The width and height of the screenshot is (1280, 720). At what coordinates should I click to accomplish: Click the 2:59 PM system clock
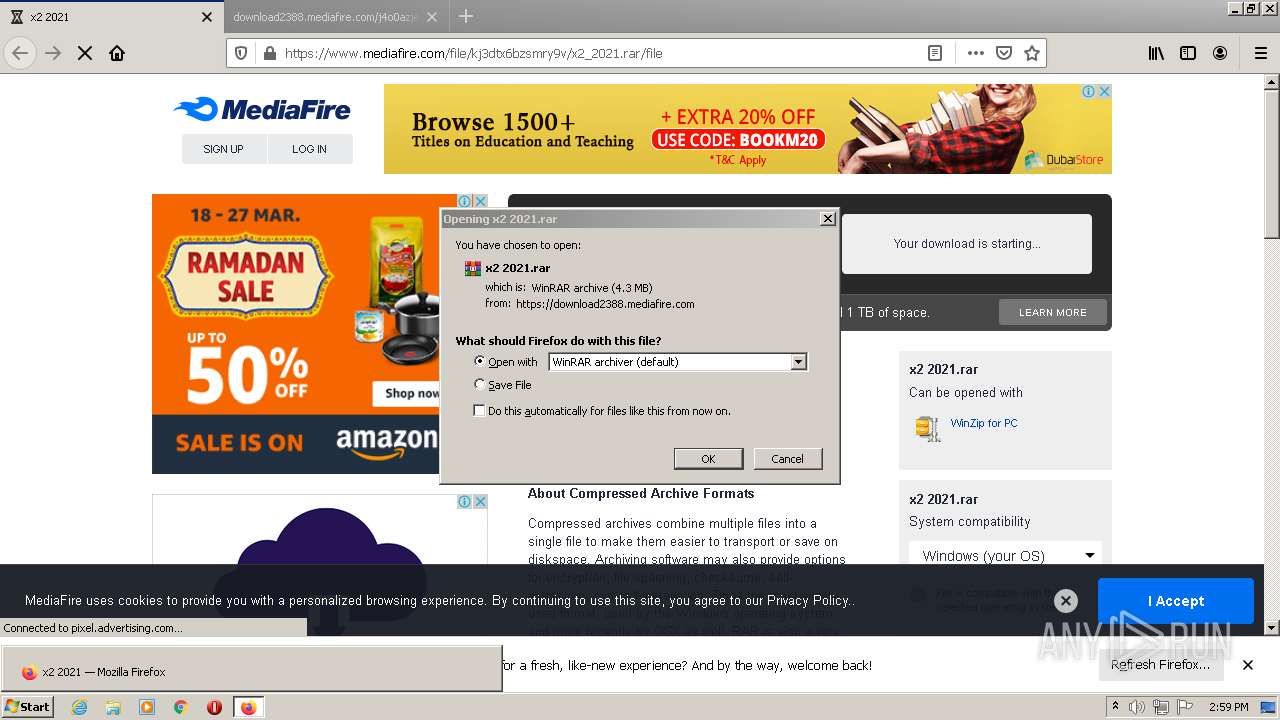1228,707
